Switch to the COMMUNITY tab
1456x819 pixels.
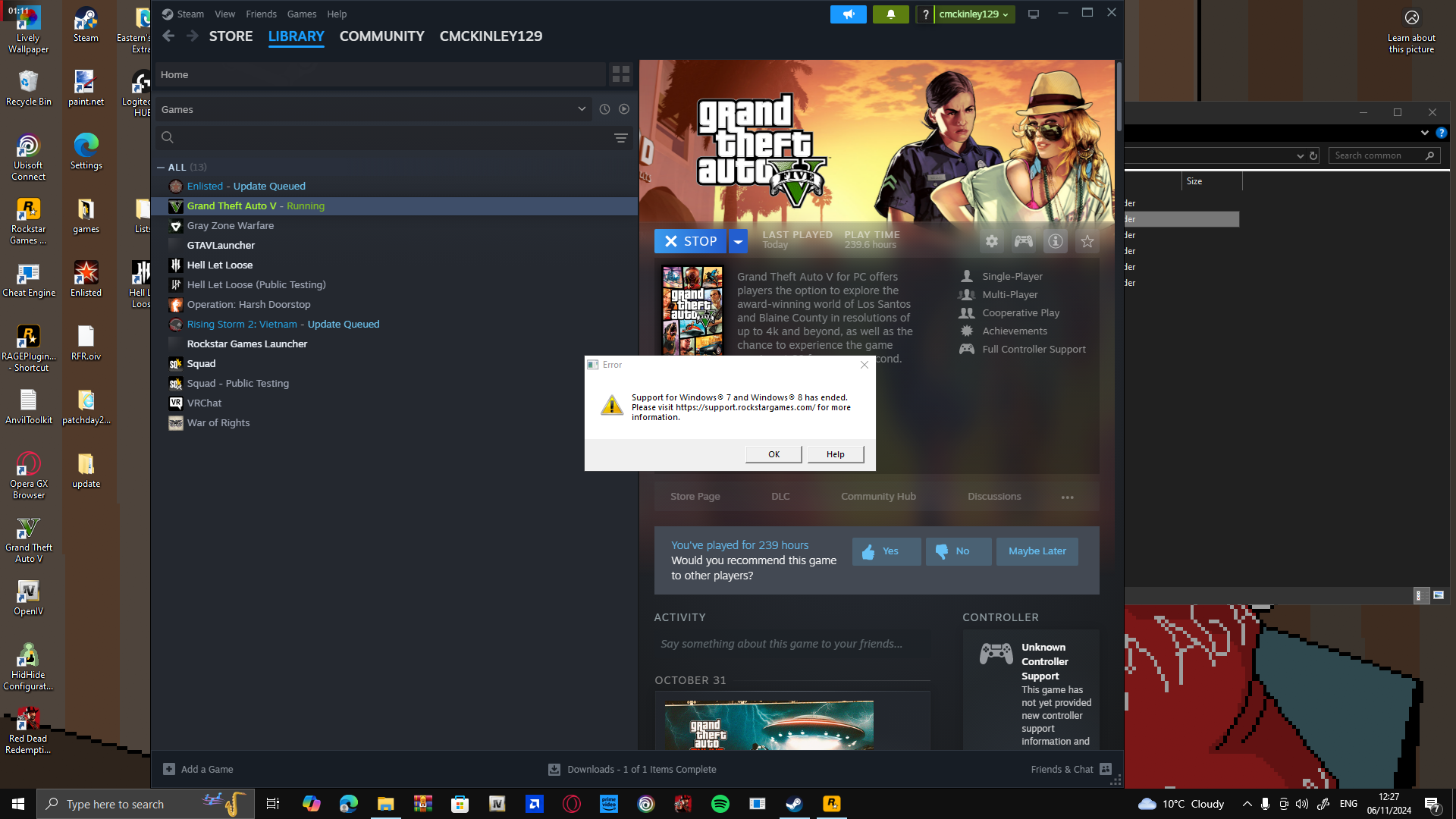click(381, 36)
